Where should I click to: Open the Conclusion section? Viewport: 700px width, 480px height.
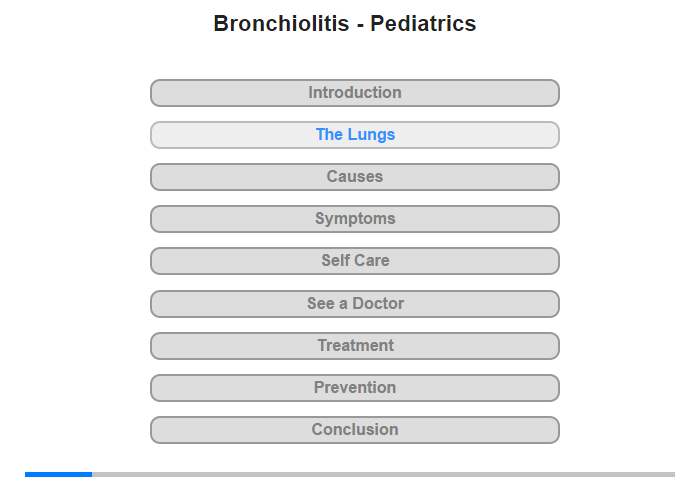click(x=354, y=430)
